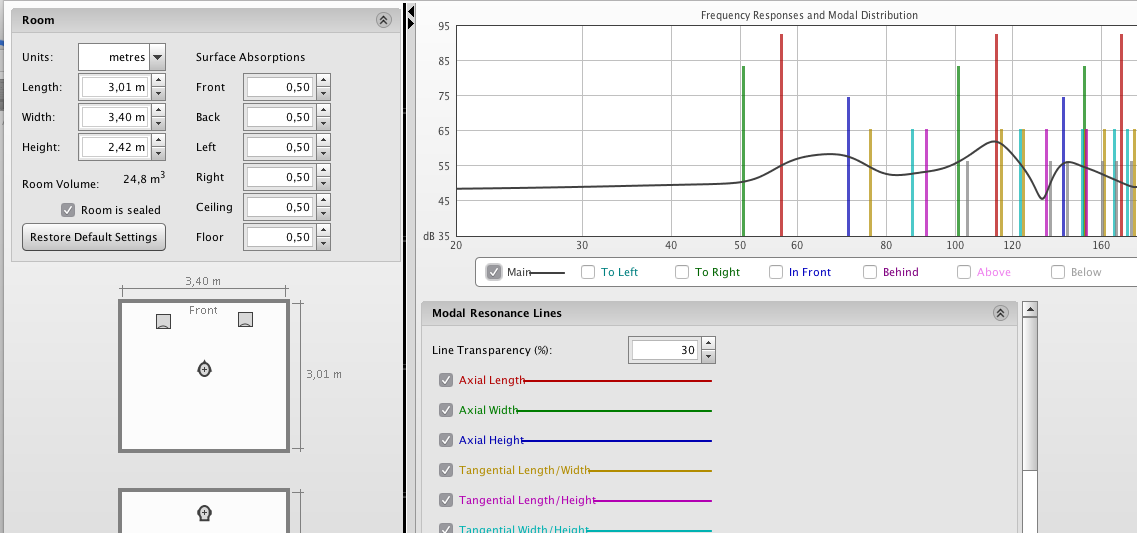Select listener head icon in lower room view
Screen dimensions: 1137x533
click(x=205, y=513)
